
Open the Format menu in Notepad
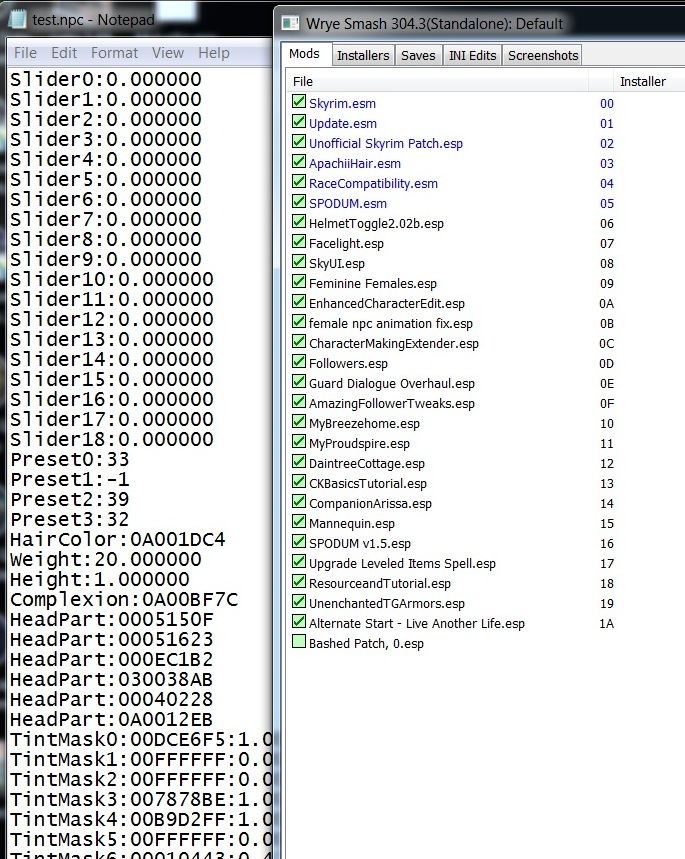tap(114, 53)
